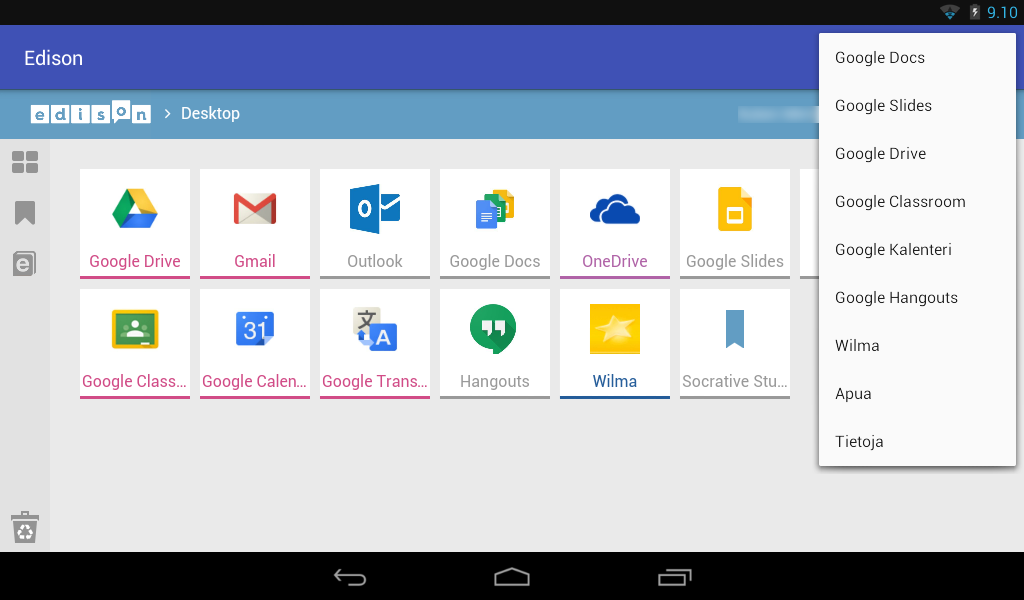Open the Google Slides desktop tile
The width and height of the screenshot is (1024, 600).
(x=735, y=223)
